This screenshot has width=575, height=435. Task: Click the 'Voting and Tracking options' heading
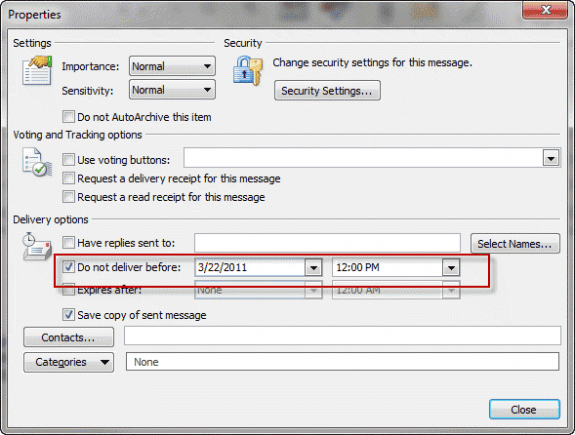point(77,135)
